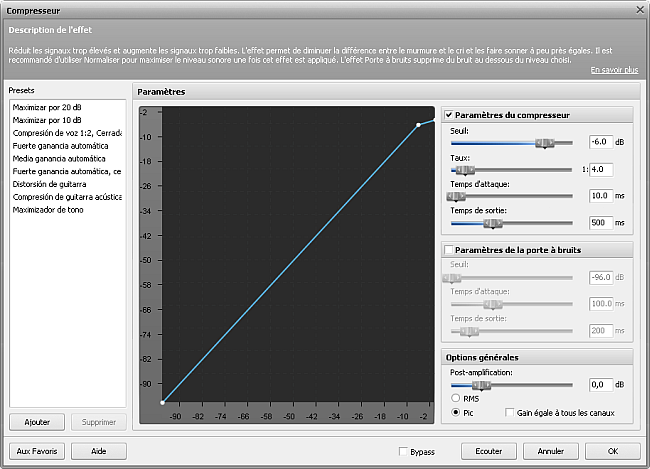This screenshot has width=650, height=469.
Task: Close the Compresseur dialog window
Action: point(638,9)
